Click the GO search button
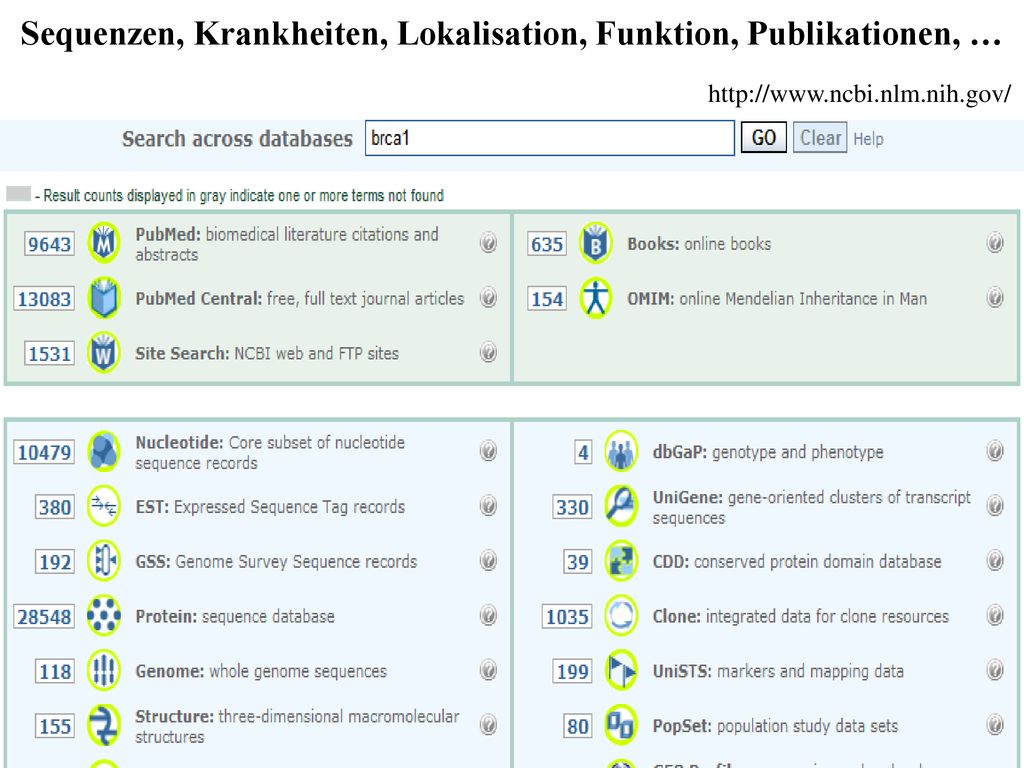This screenshot has height=768, width=1024. [x=763, y=138]
